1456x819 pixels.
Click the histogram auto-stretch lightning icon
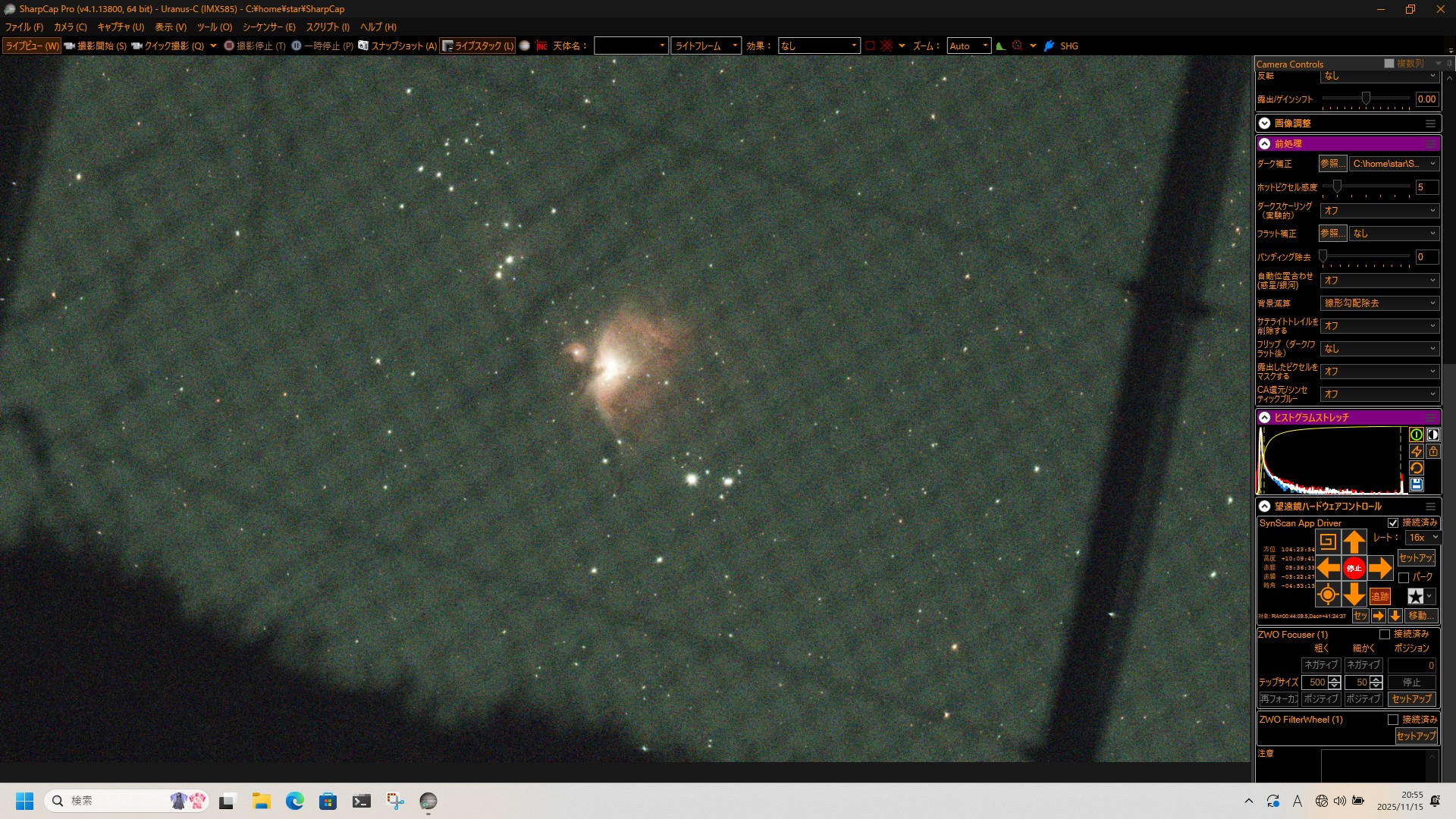(x=1416, y=451)
